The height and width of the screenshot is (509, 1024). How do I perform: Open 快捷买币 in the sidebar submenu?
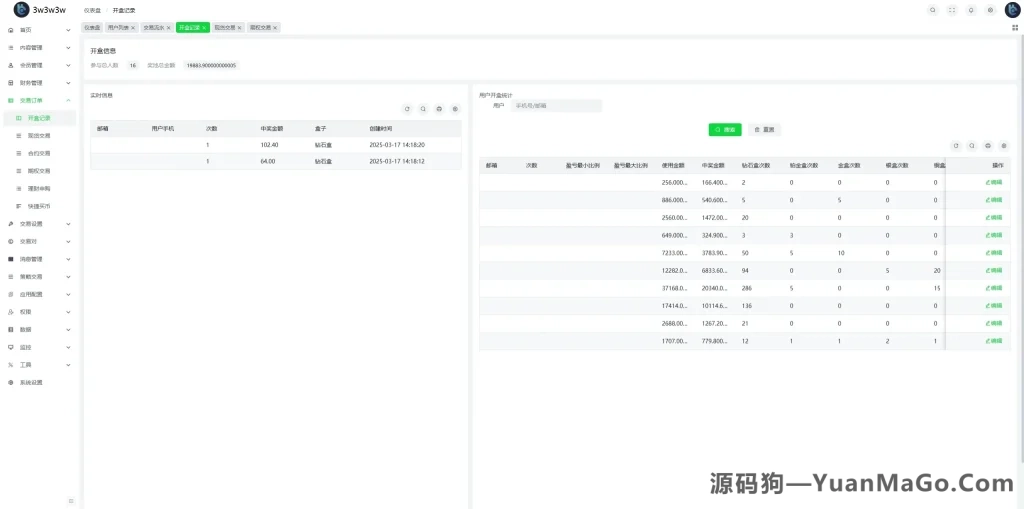pos(39,206)
